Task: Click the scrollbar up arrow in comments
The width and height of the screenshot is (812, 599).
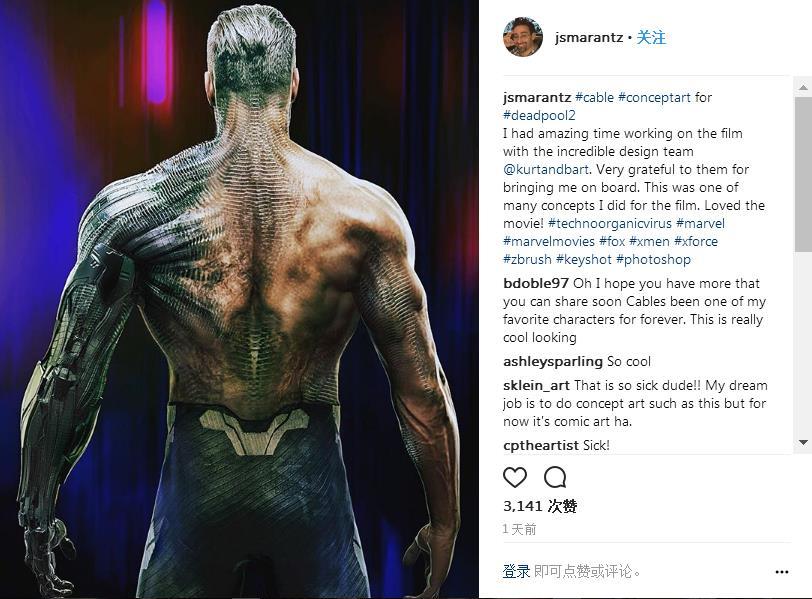Action: pyautogui.click(x=803, y=87)
